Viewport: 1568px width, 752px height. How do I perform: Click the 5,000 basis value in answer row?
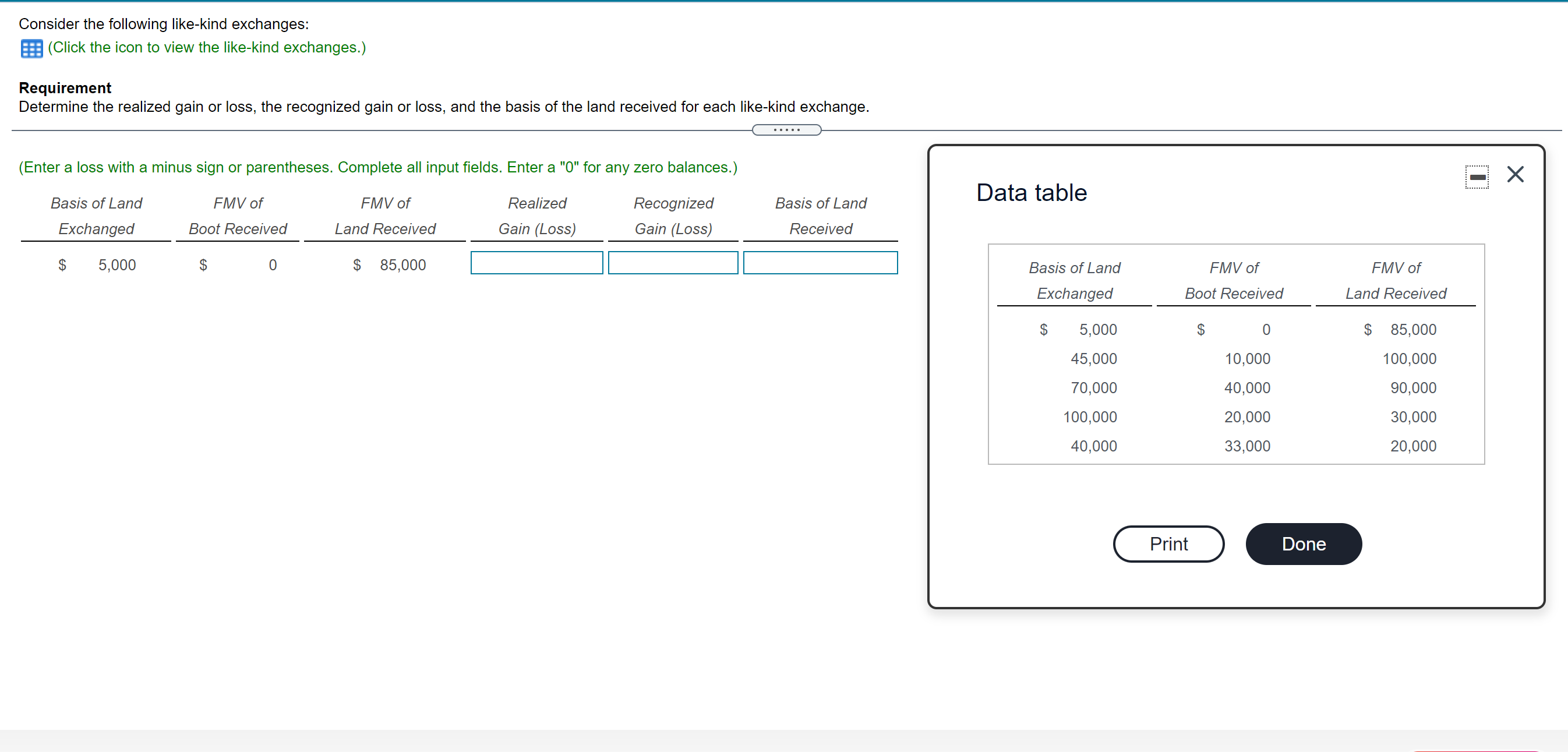point(117,265)
